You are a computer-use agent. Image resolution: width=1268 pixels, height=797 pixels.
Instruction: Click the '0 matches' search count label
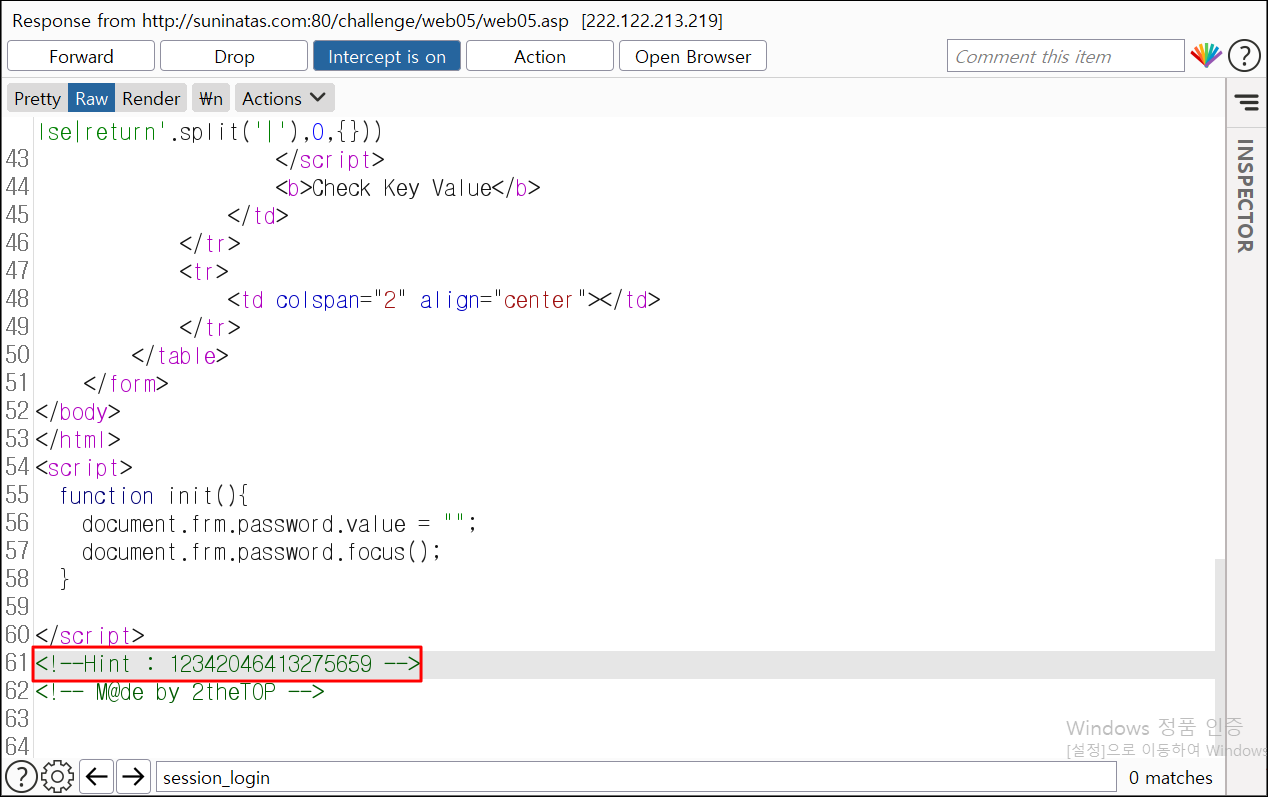pyautogui.click(x=1170, y=777)
